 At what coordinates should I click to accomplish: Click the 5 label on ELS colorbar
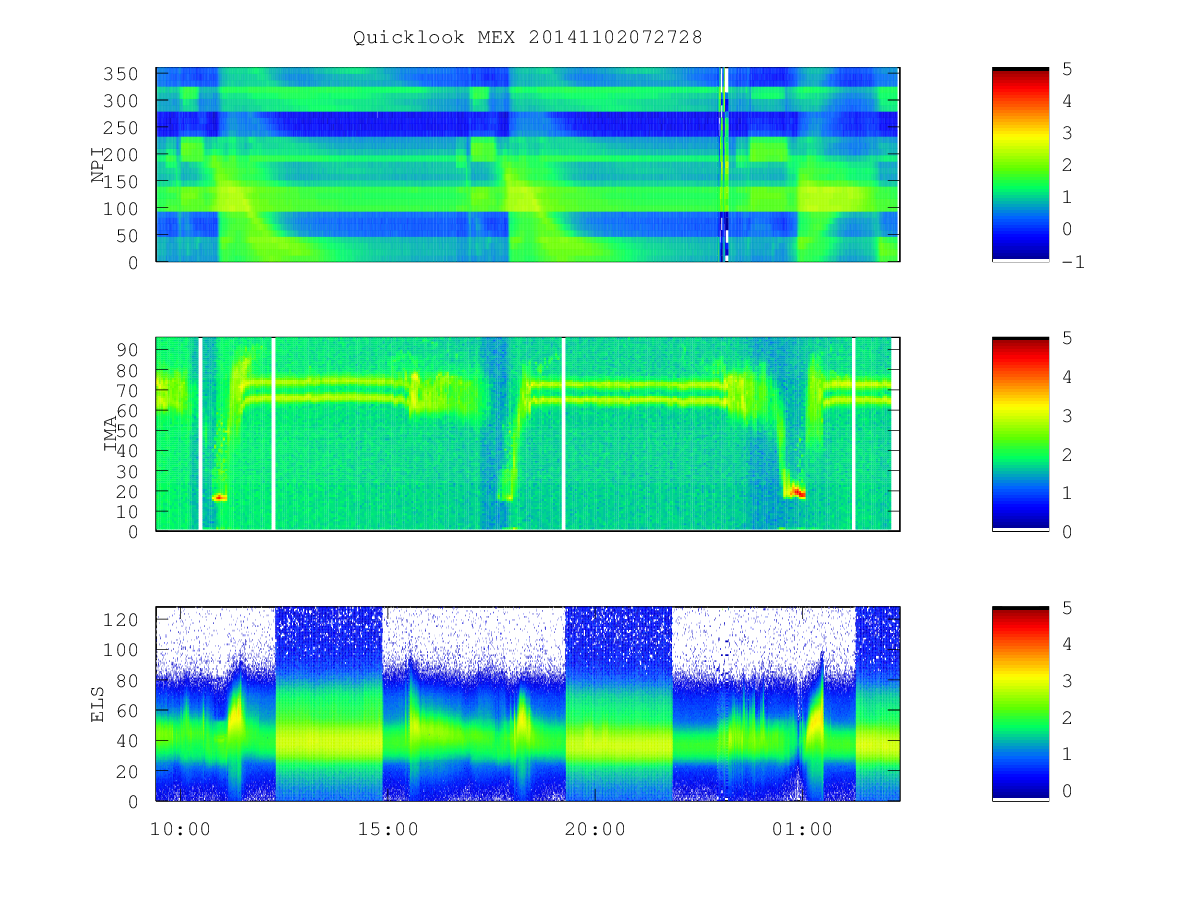(1067, 607)
